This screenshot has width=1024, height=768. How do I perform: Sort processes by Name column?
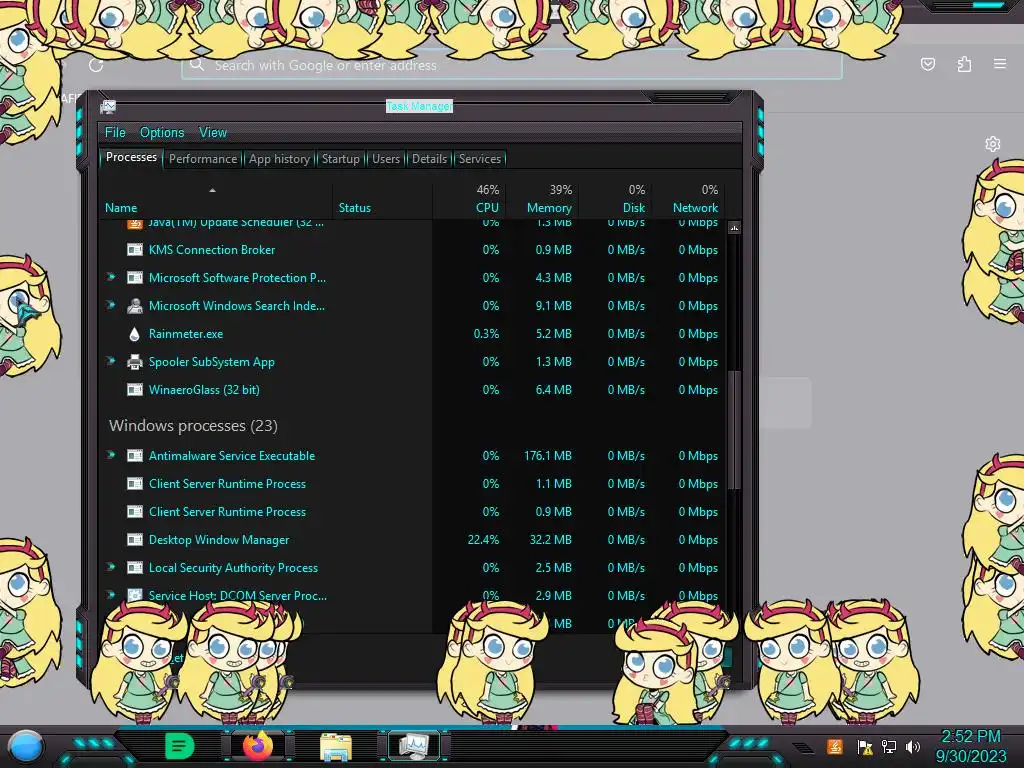click(x=121, y=208)
